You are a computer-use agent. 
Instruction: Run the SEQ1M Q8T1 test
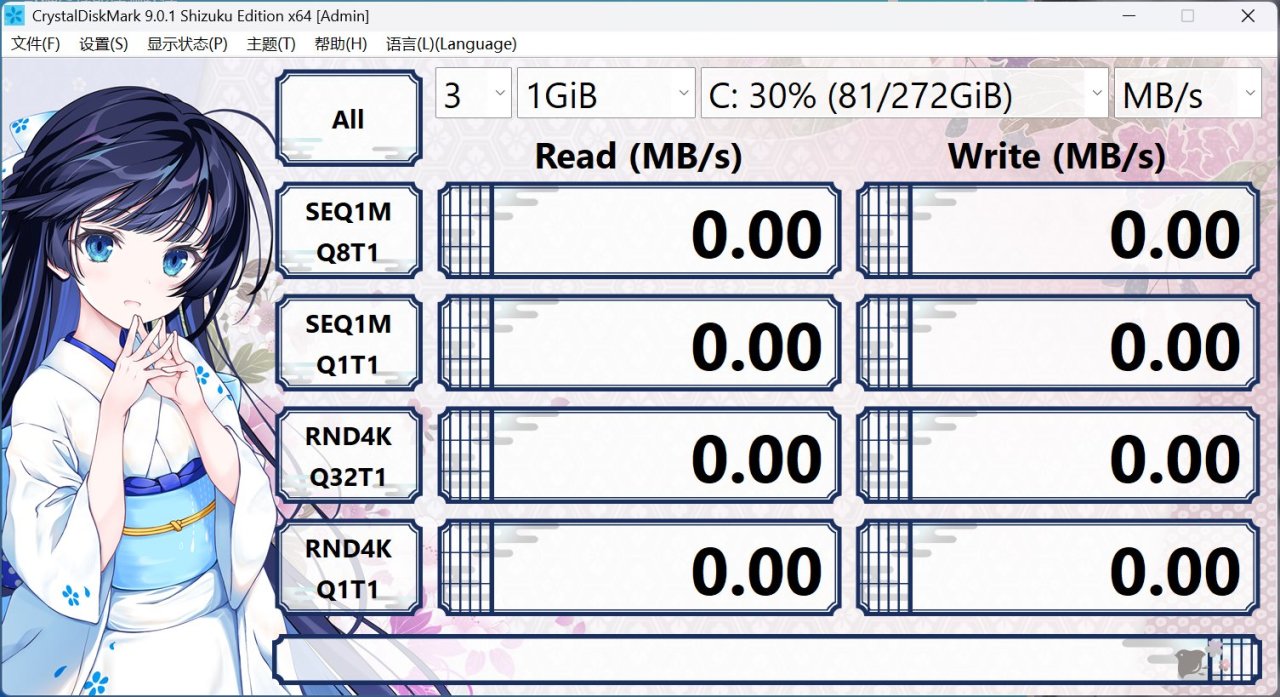348,231
